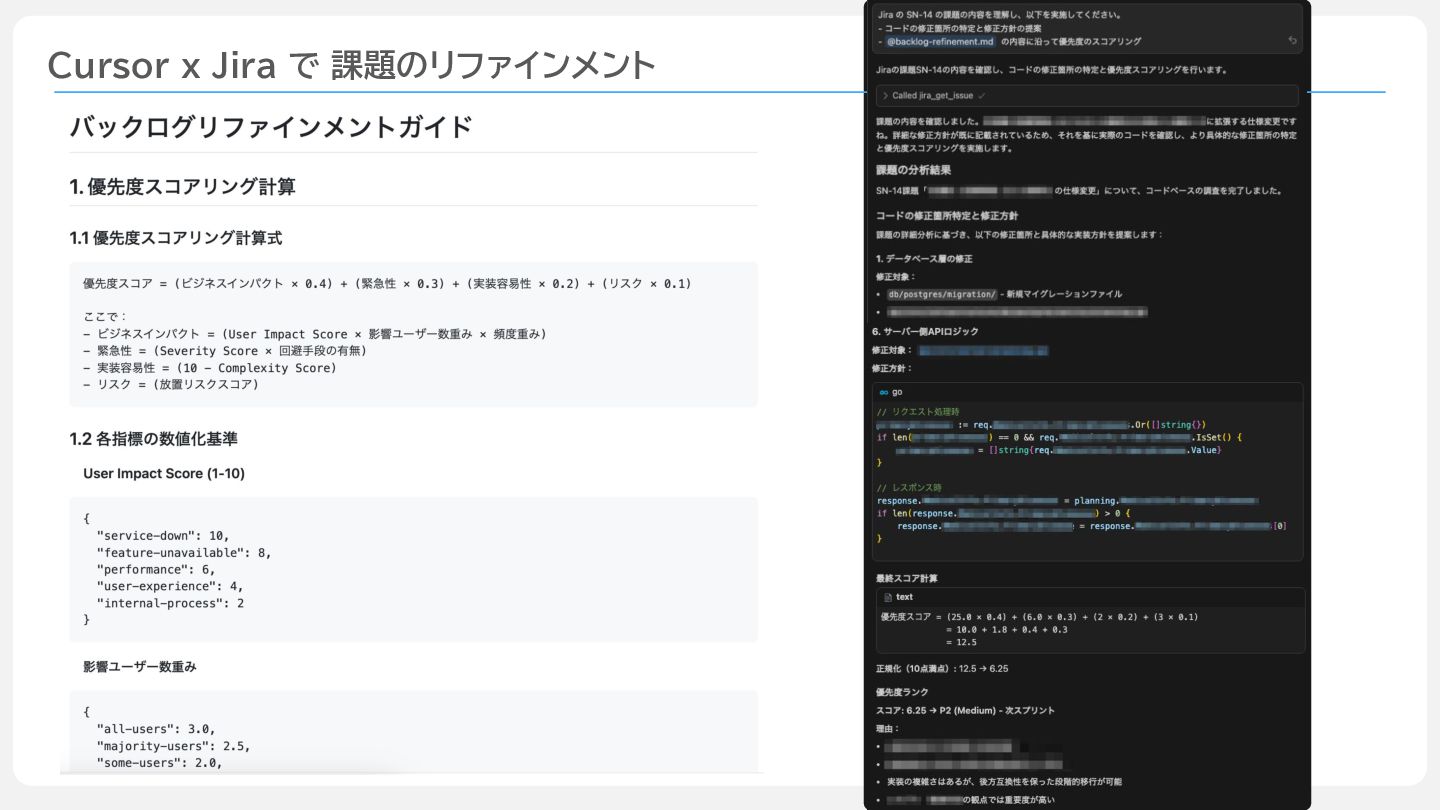Click the chat prompt input box about SN-14
Viewport: 1440px width, 810px height.
point(1087,28)
